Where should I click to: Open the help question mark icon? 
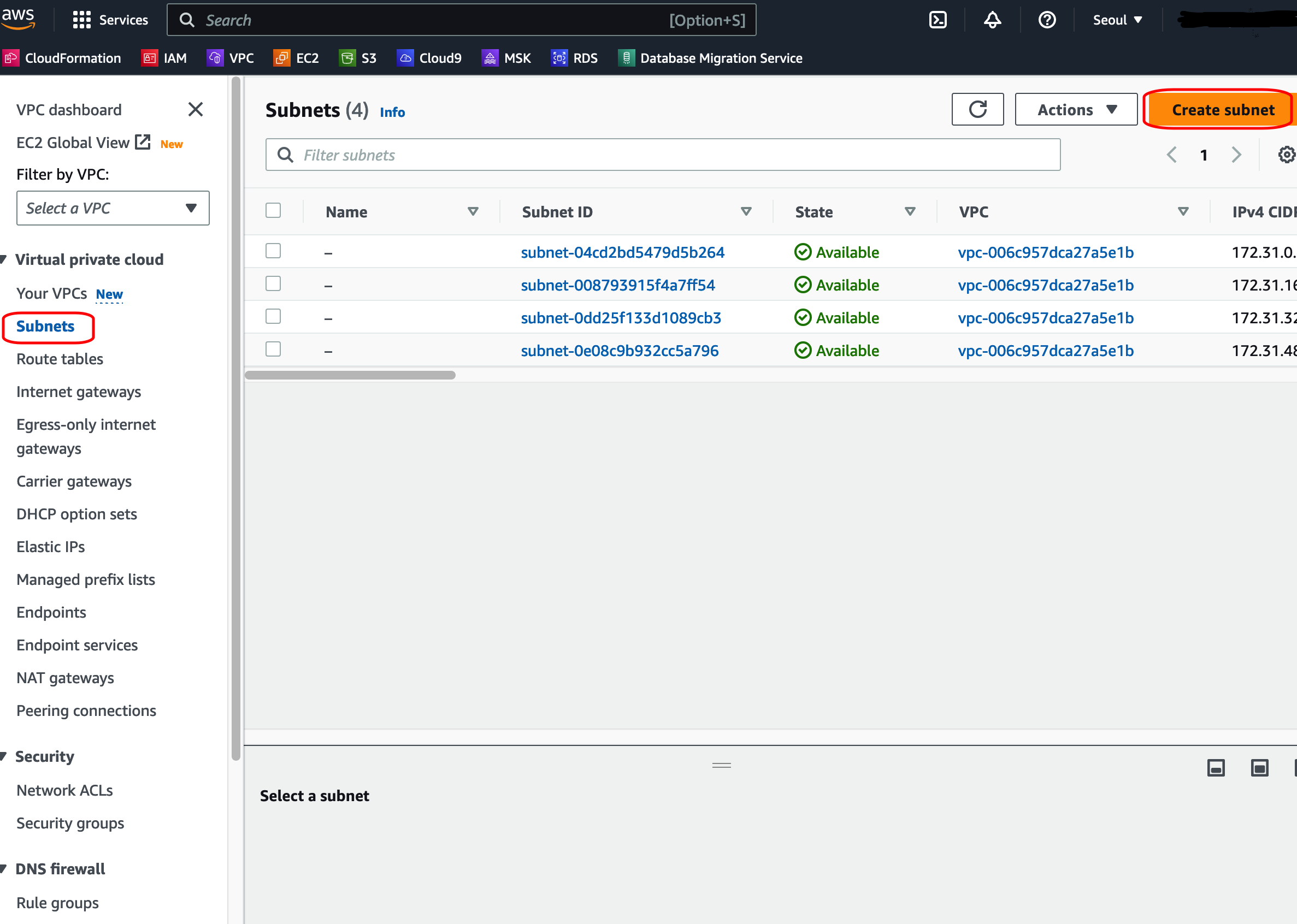tap(1047, 20)
